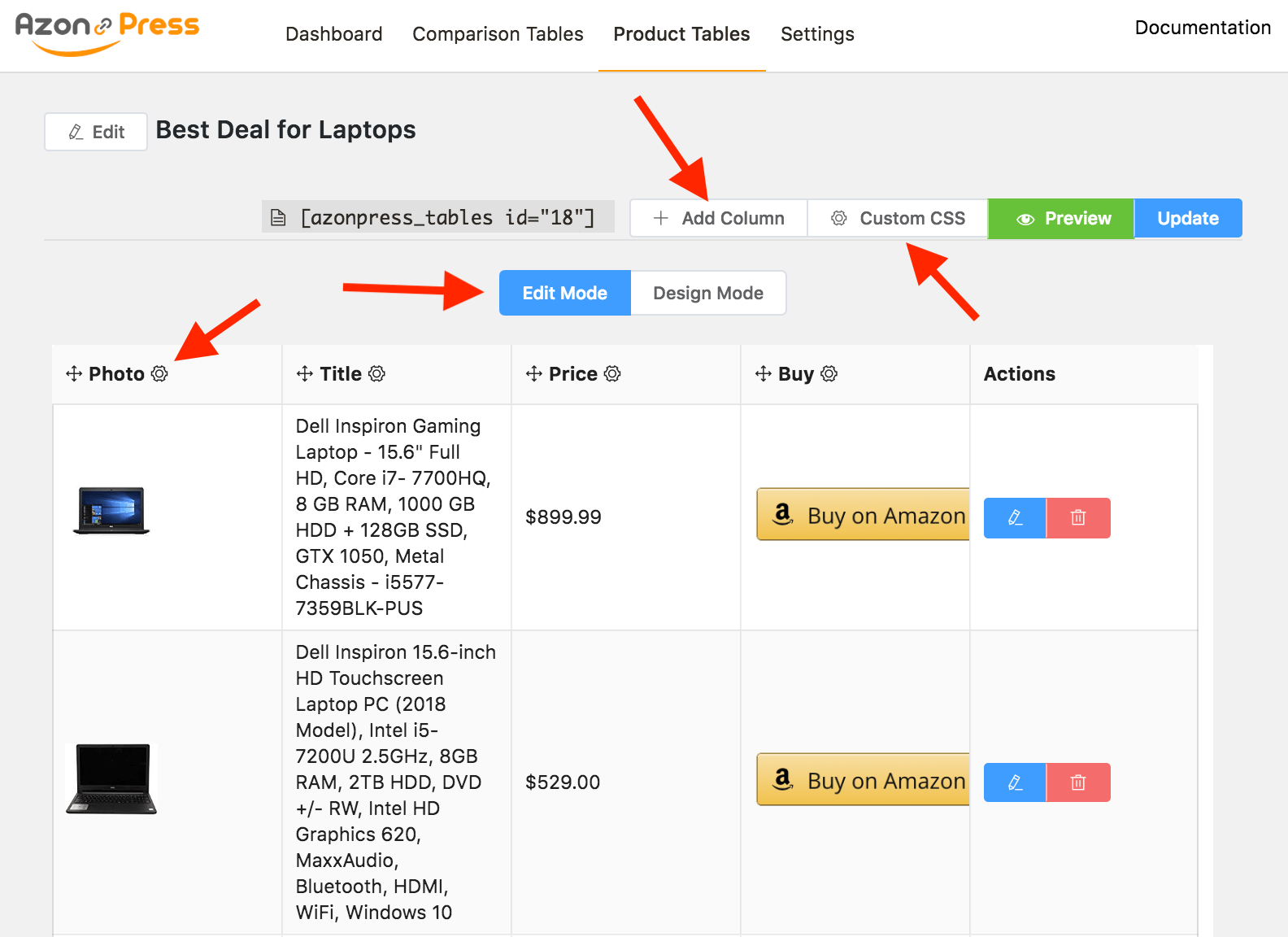Click the Title column gear icon

(376, 373)
